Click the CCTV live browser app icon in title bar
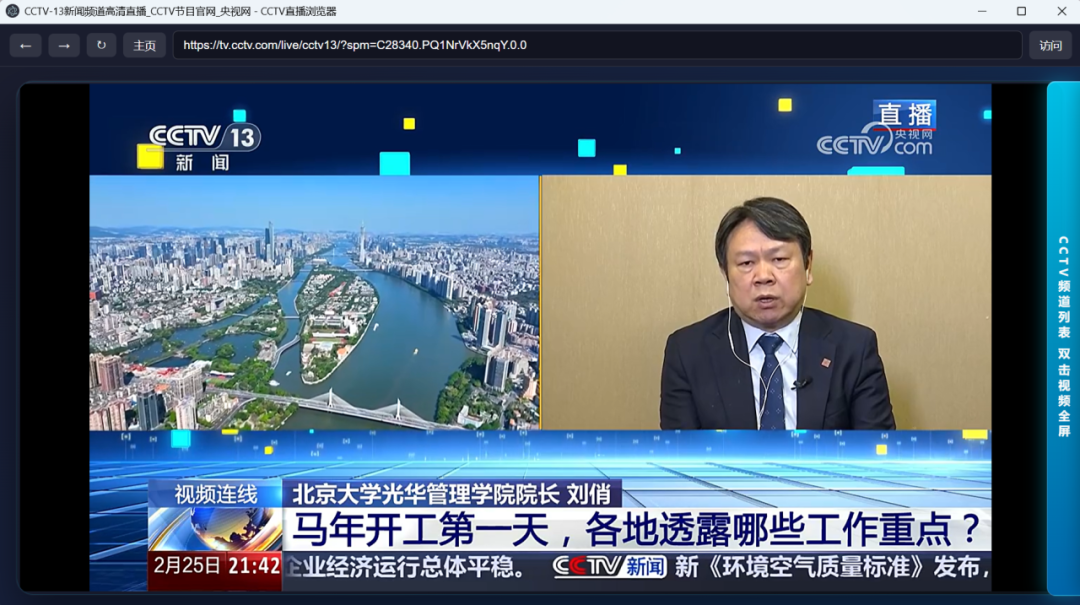The width and height of the screenshot is (1080, 605). [x=12, y=11]
